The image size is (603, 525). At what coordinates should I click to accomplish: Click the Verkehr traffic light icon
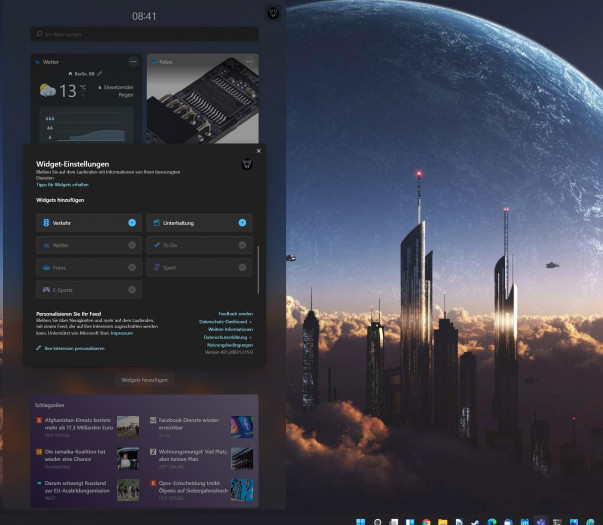(x=46, y=223)
